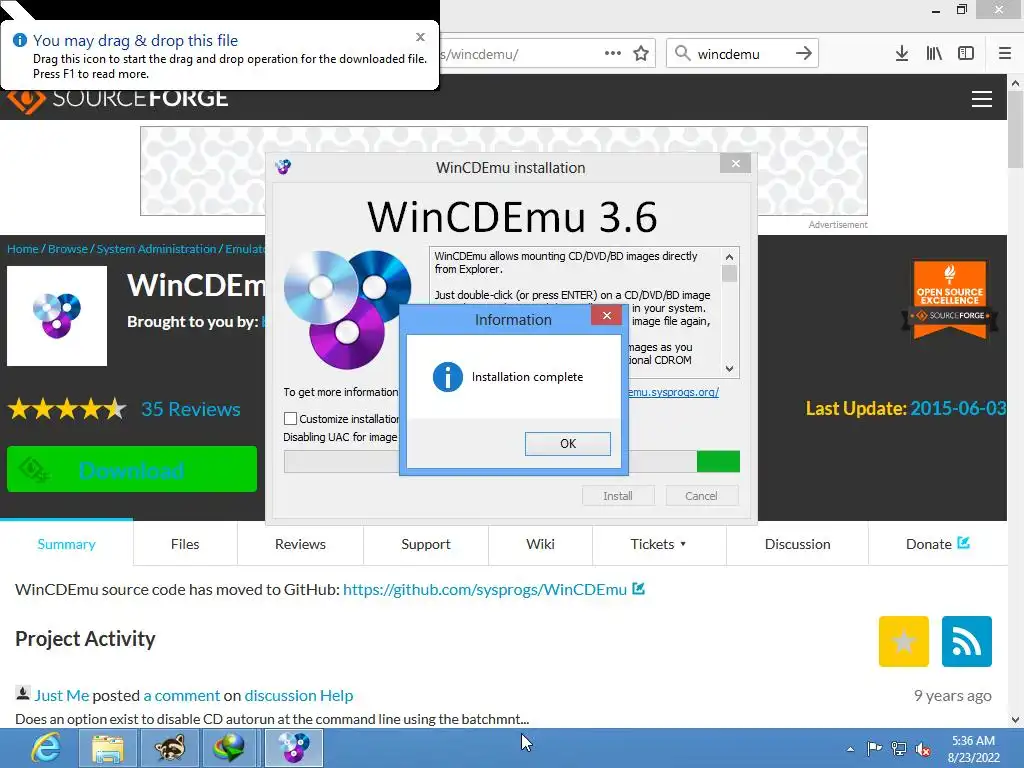This screenshot has height=768, width=1024.
Task: Open Firefox page actions three-dot menu
Action: (x=613, y=53)
